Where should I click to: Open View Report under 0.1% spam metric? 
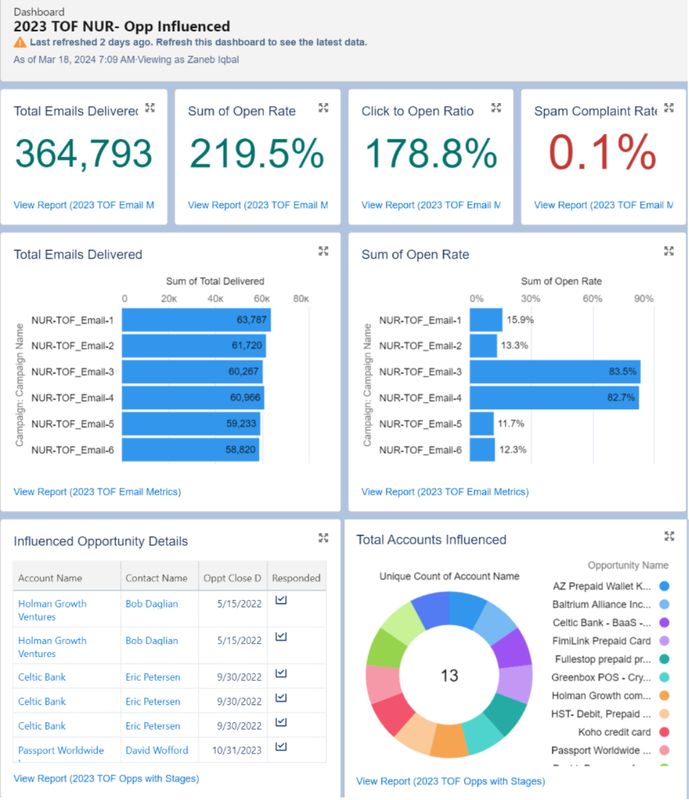point(604,205)
